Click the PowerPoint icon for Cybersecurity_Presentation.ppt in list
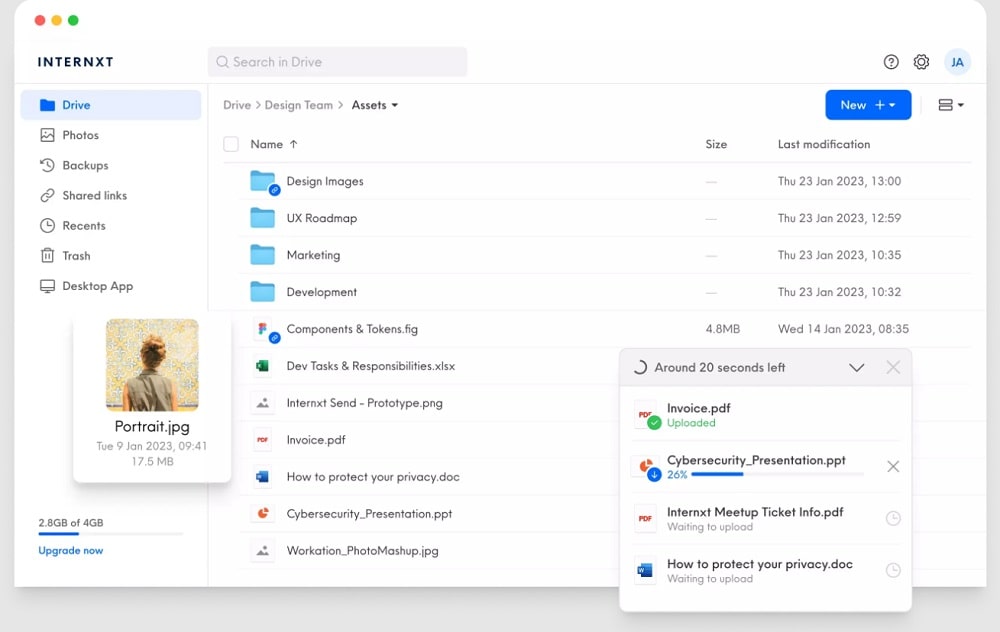The height and width of the screenshot is (632, 1000). click(262, 513)
